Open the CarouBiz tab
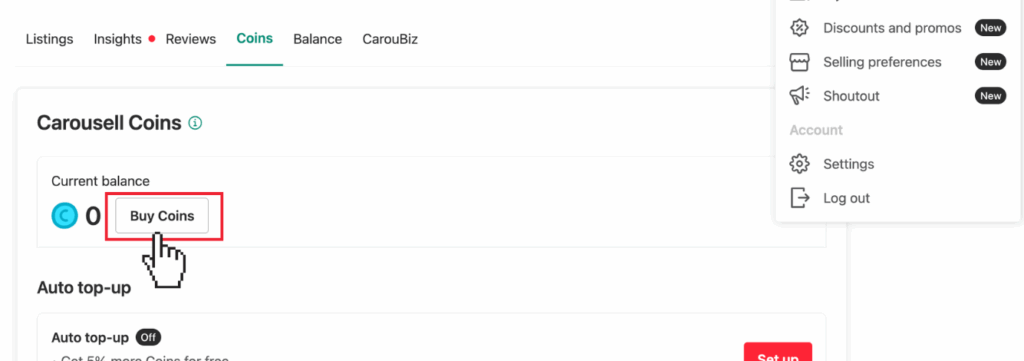Image resolution: width=1024 pixels, height=361 pixels. [x=390, y=39]
